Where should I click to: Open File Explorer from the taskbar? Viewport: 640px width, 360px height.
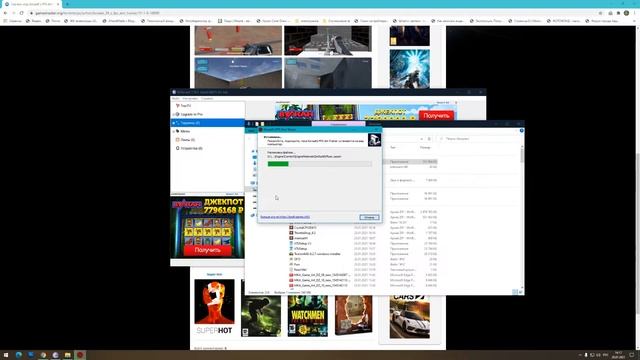[67, 355]
